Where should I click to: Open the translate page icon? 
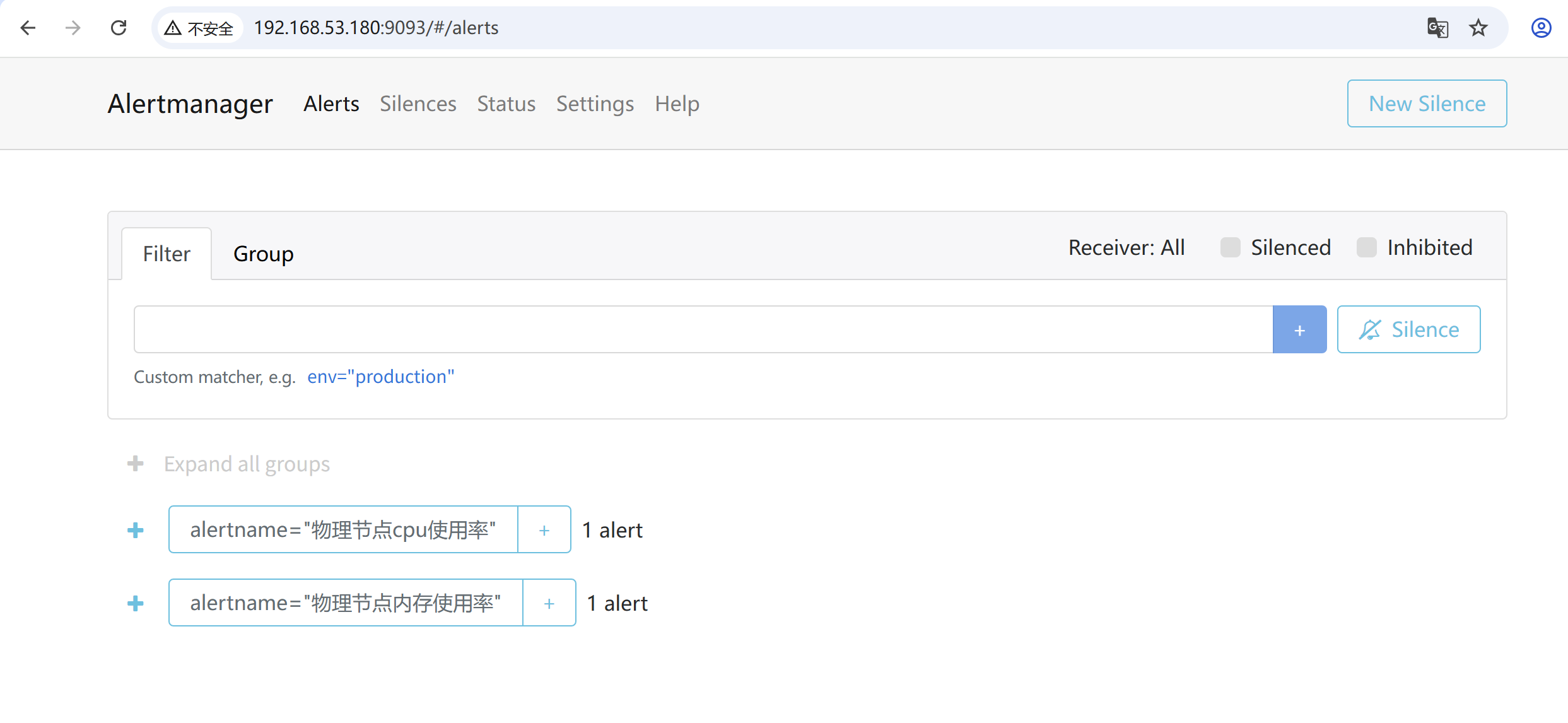(x=1437, y=28)
